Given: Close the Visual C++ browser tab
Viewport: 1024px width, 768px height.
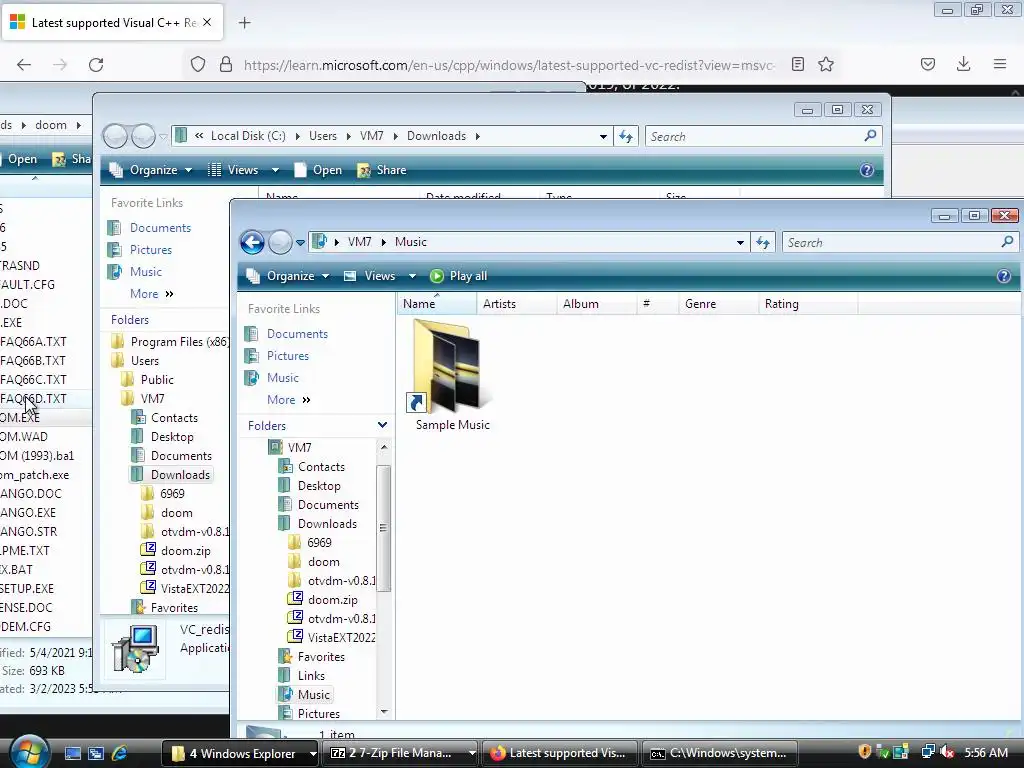Looking at the screenshot, I should point(207,22).
